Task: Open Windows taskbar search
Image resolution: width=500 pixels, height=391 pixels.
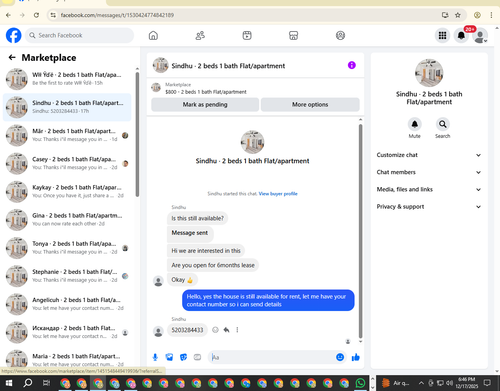Action: [x=28, y=383]
